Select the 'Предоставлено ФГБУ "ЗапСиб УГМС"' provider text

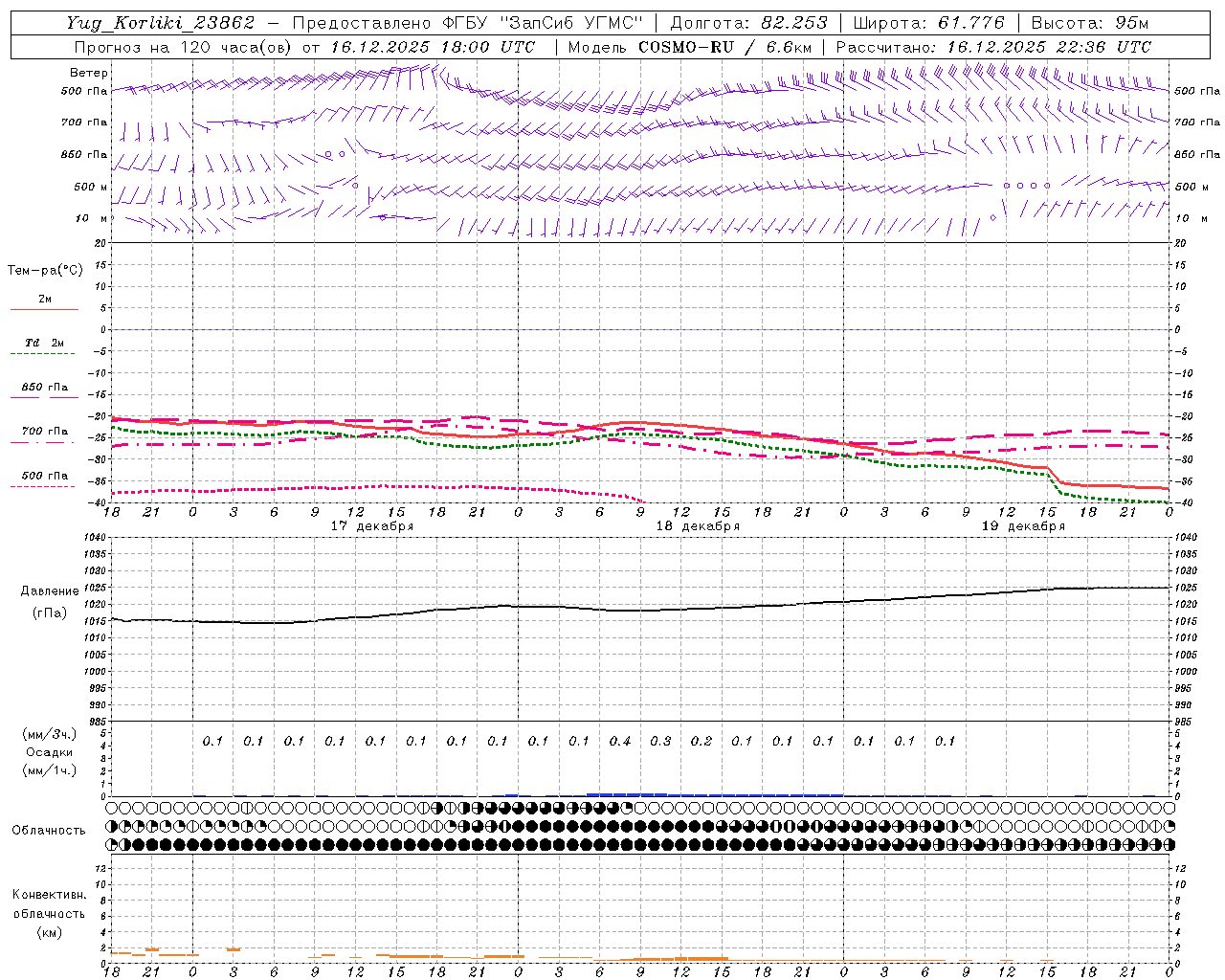click(467, 23)
